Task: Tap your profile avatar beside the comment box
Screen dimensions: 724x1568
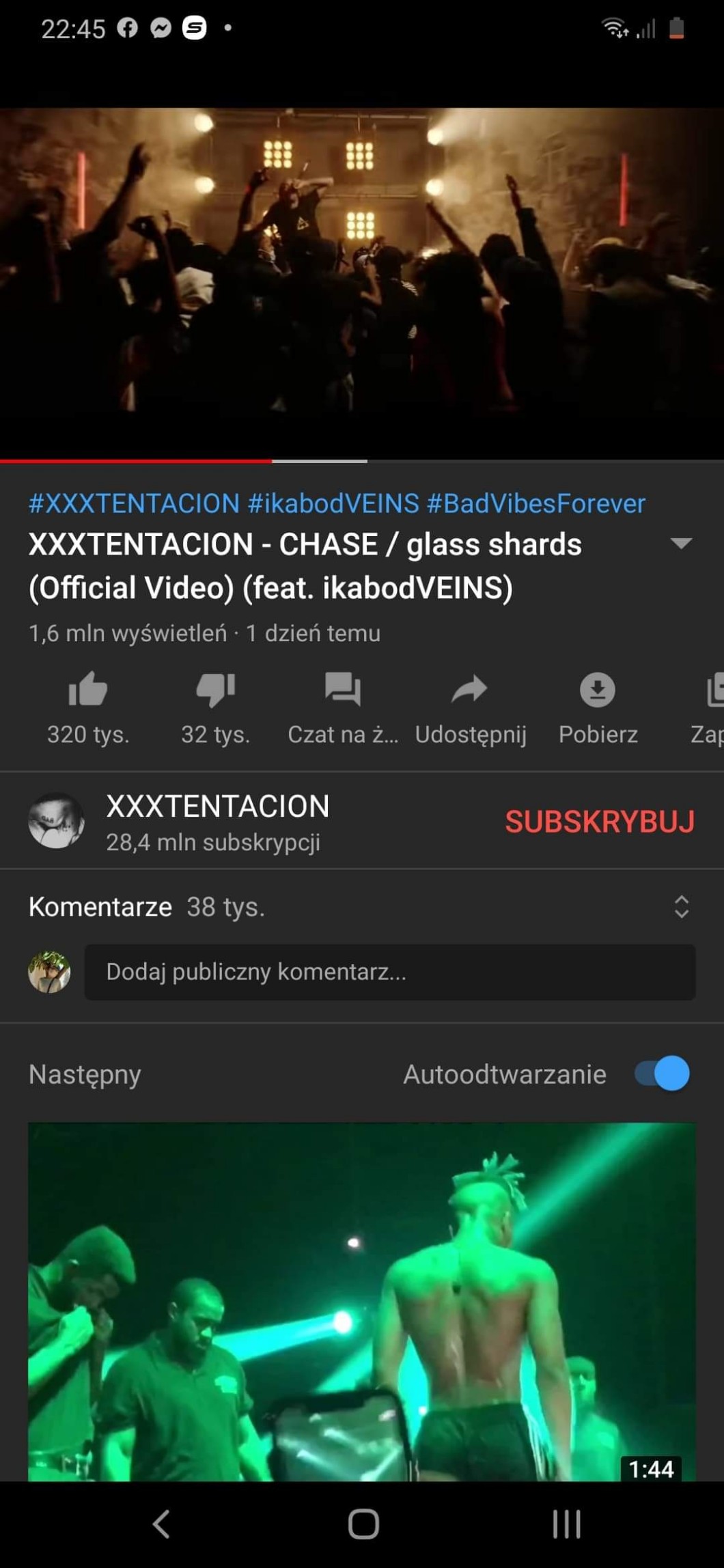Action: point(49,972)
